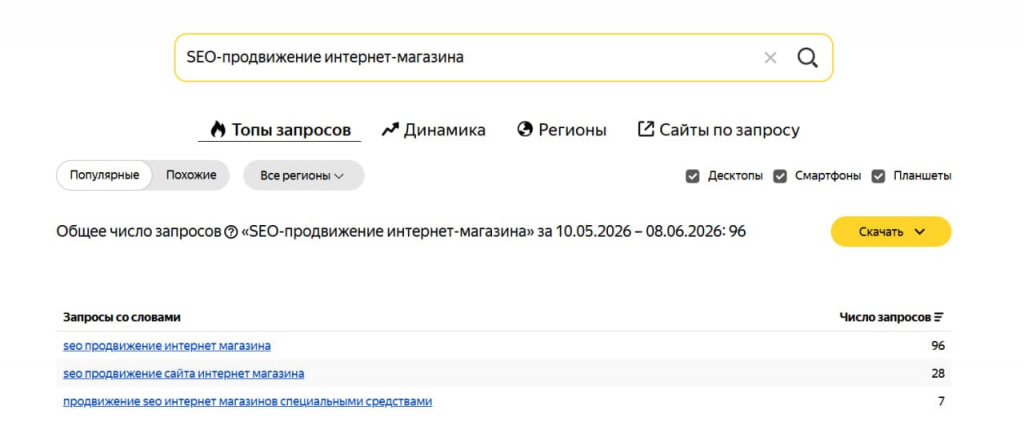Clear the search query with X icon
1024x438 pixels.
coord(770,58)
